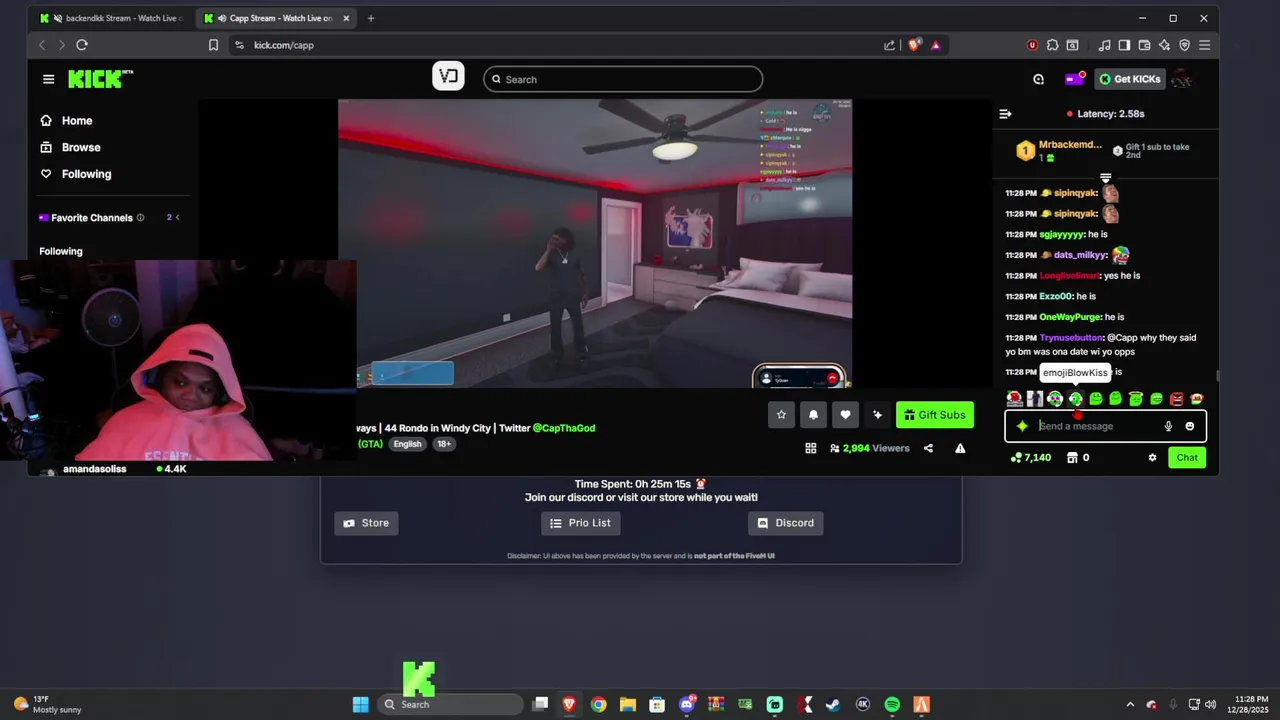
Task: Click the Kick search field
Action: [623, 79]
